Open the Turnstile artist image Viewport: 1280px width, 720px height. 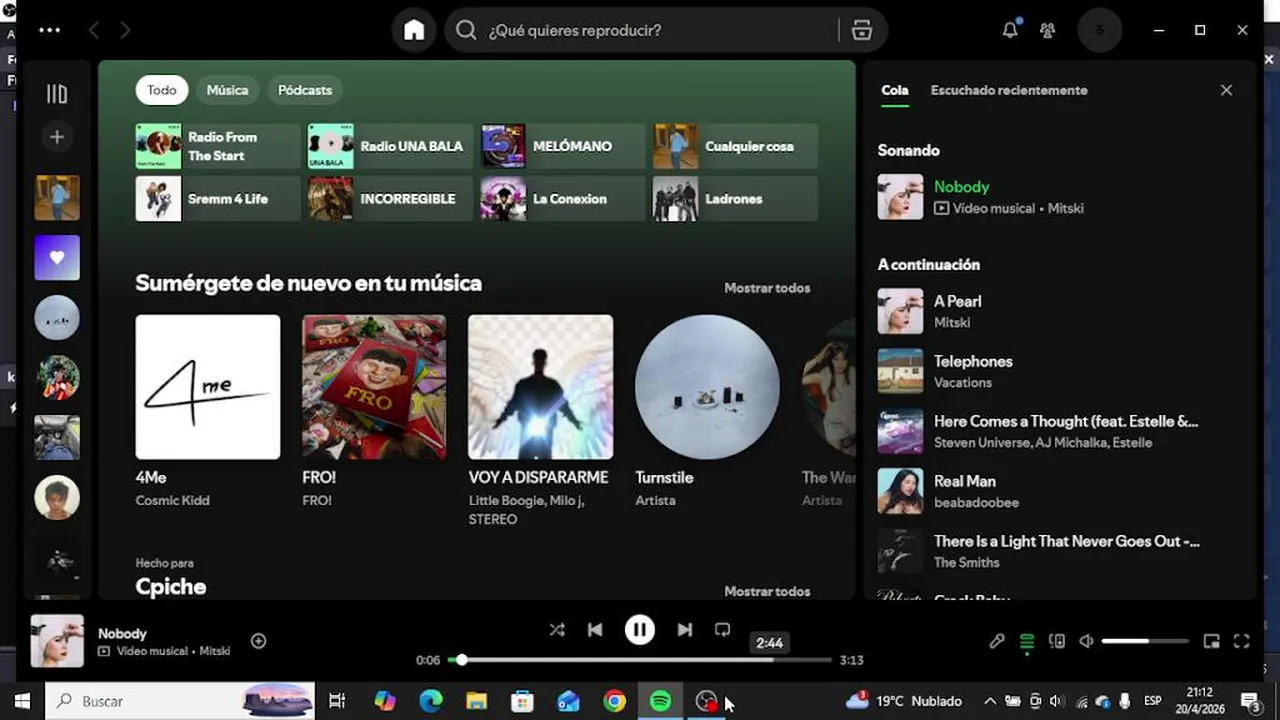(707, 387)
